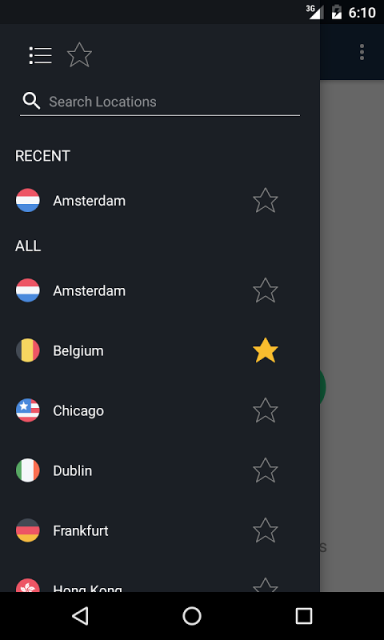Tap the Ireland flag for Dublin
384x640 pixels.
tap(28, 471)
